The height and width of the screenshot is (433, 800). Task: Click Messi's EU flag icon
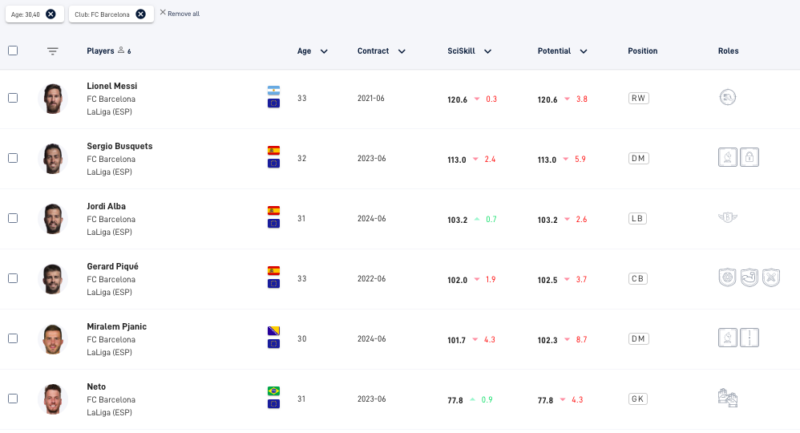click(x=273, y=104)
